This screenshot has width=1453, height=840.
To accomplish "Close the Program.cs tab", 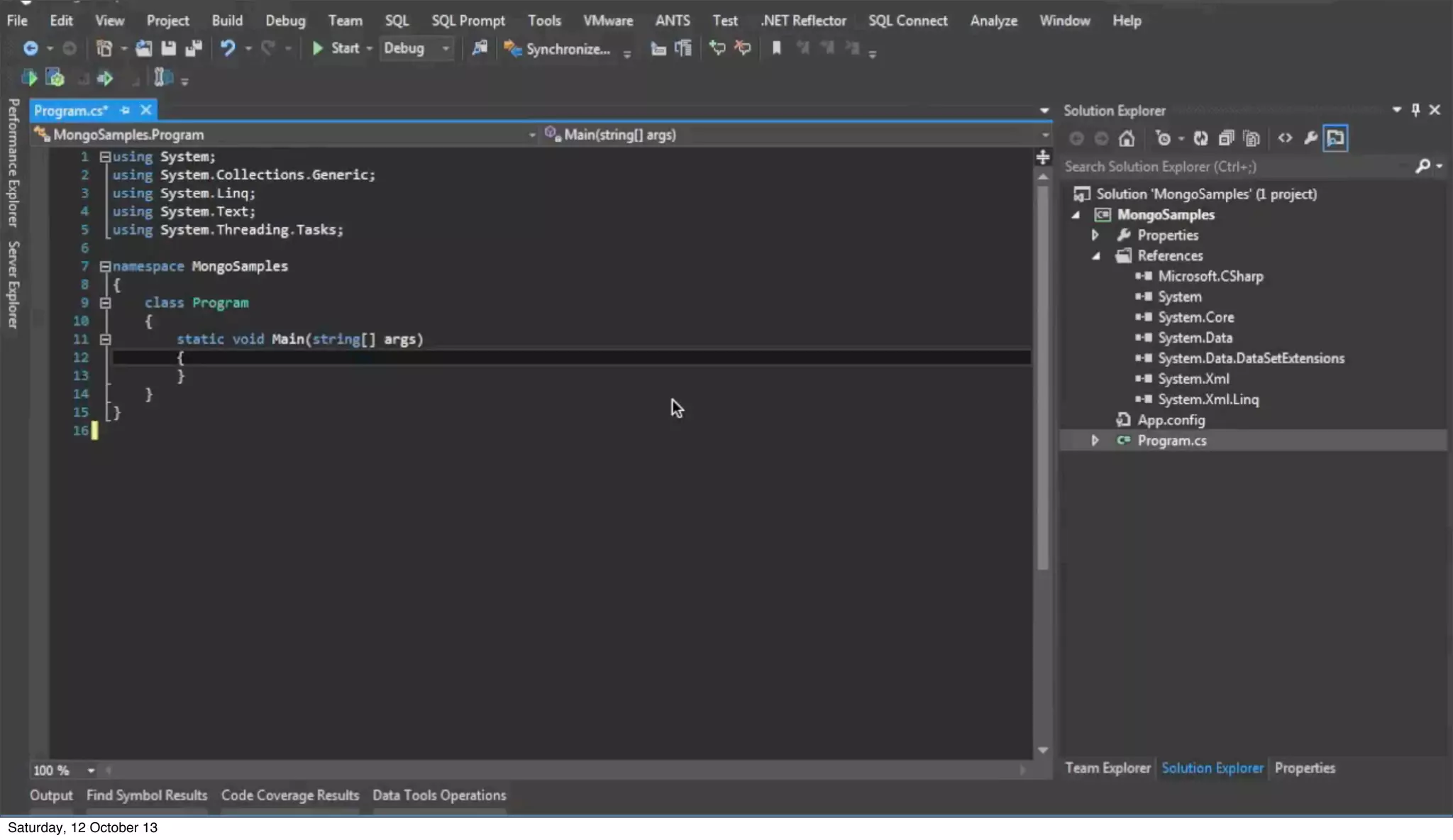I will point(145,110).
